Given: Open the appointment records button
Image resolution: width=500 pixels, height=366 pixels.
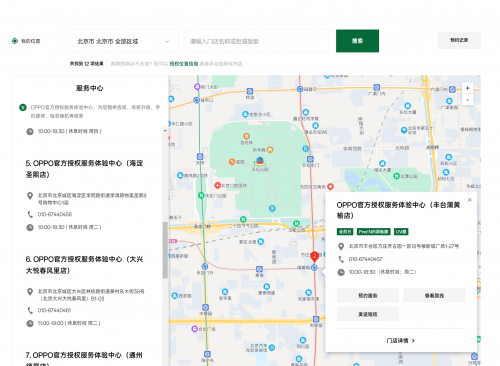Looking at the screenshot, I should [x=459, y=40].
